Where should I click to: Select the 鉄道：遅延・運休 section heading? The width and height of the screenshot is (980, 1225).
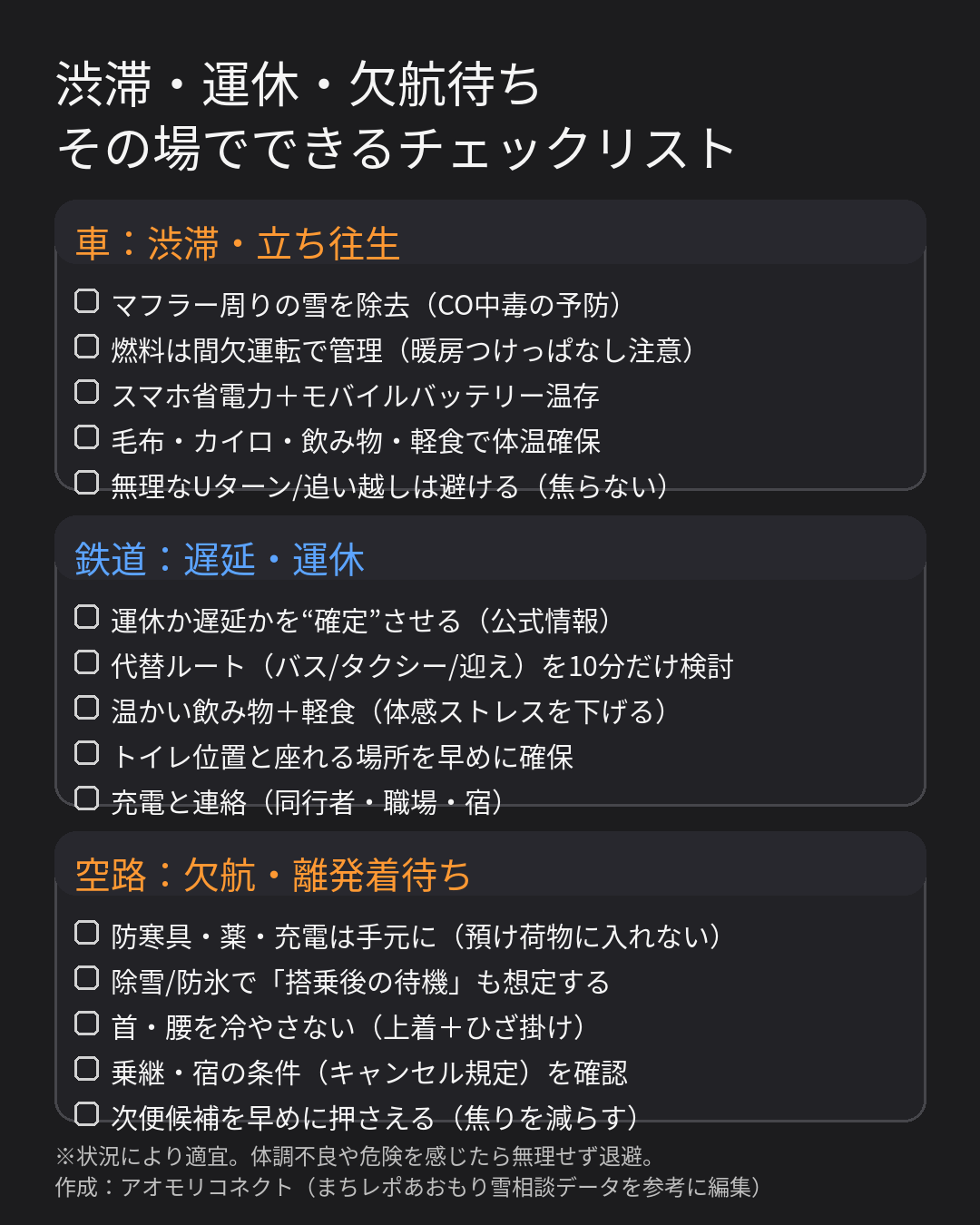(x=220, y=559)
